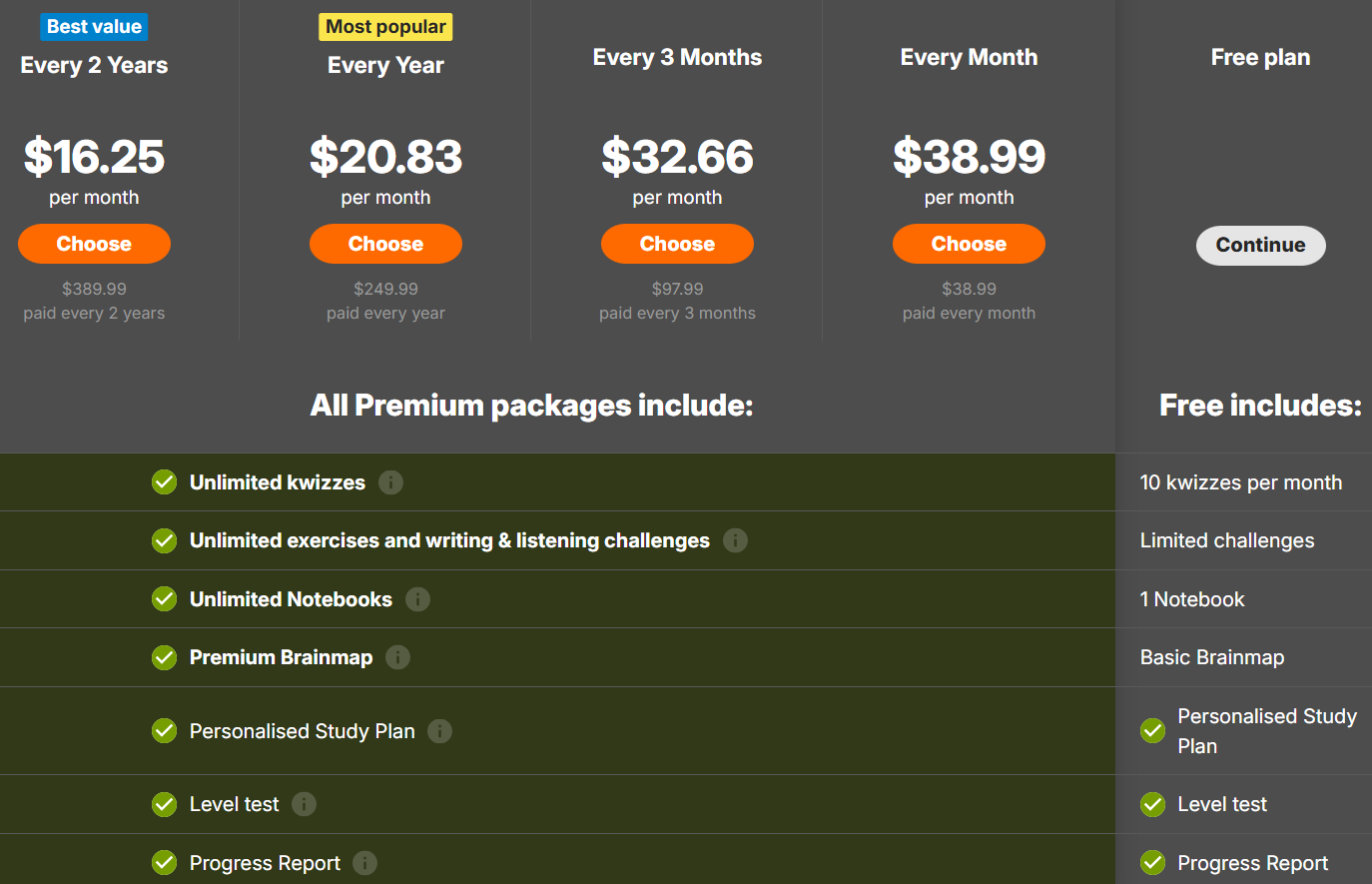1372x884 pixels.
Task: Continue with the Free plan
Action: [x=1260, y=246]
